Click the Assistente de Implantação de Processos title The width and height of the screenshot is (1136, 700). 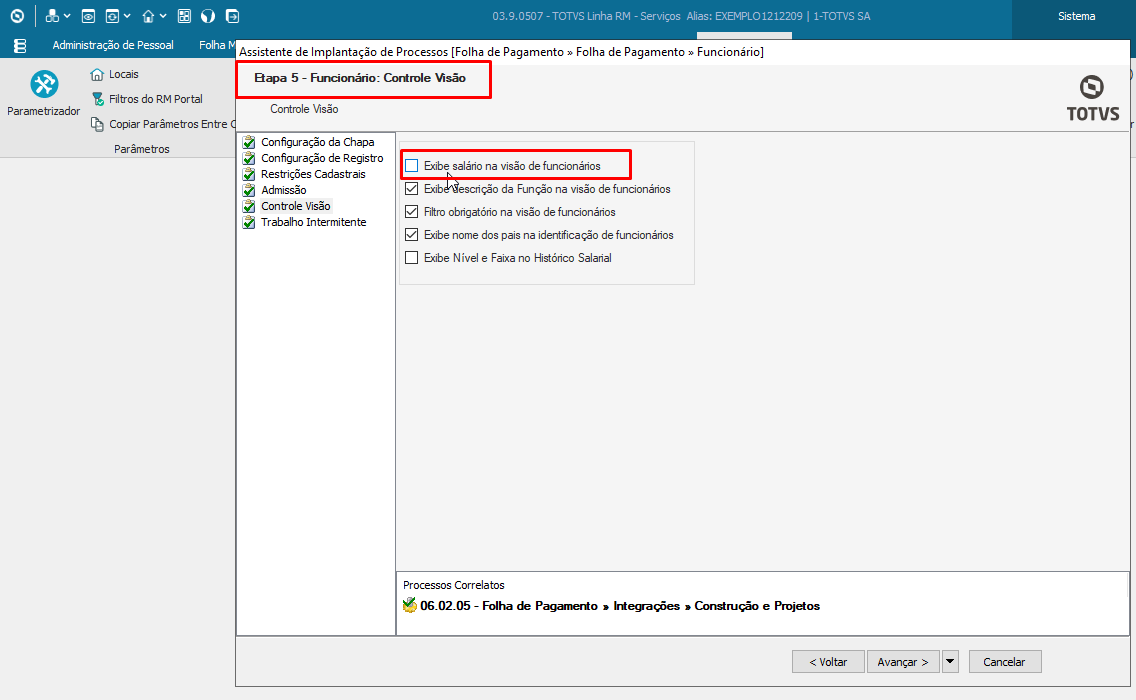[x=501, y=51]
